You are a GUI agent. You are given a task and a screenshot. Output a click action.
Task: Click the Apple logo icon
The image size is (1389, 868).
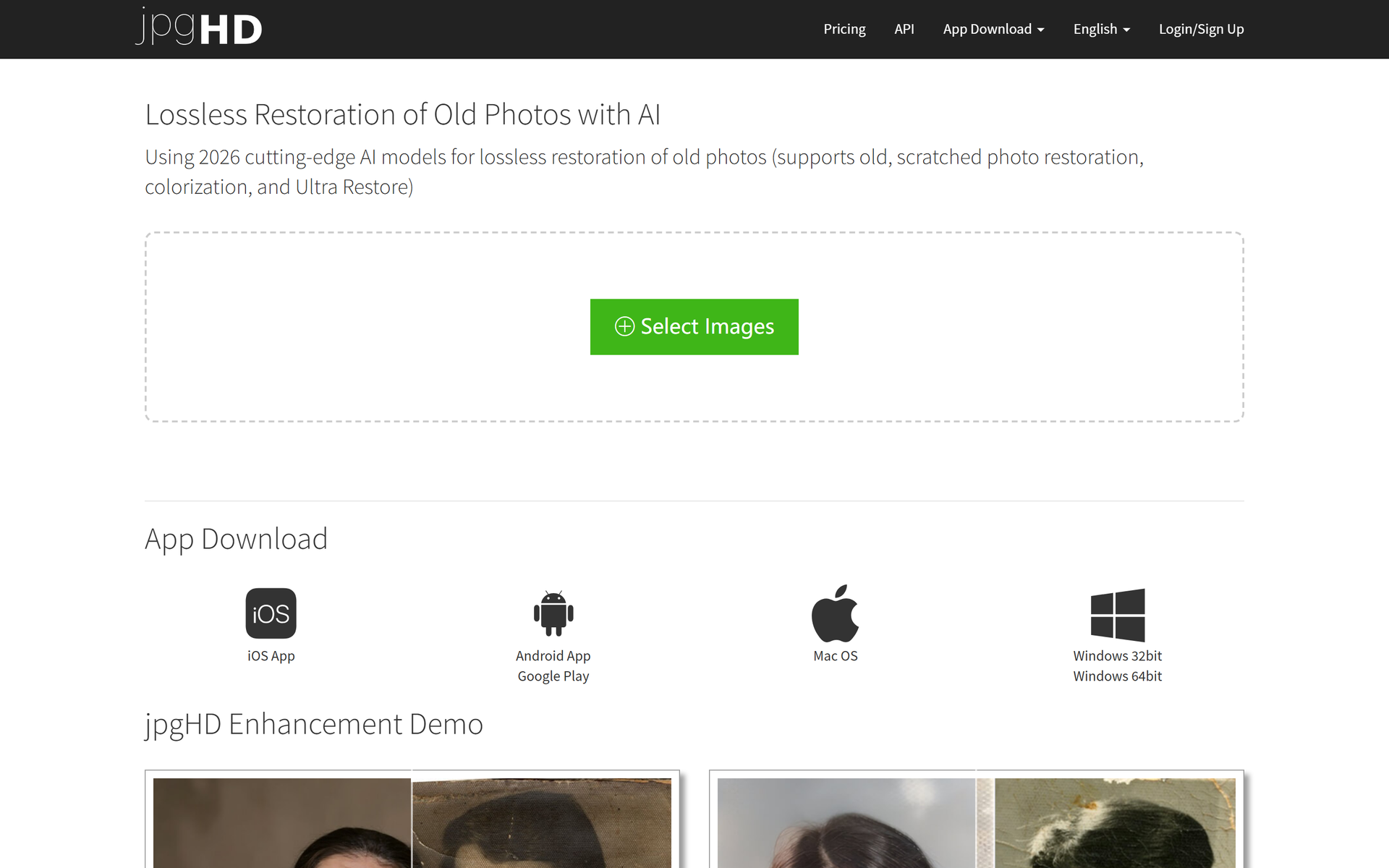[836, 613]
